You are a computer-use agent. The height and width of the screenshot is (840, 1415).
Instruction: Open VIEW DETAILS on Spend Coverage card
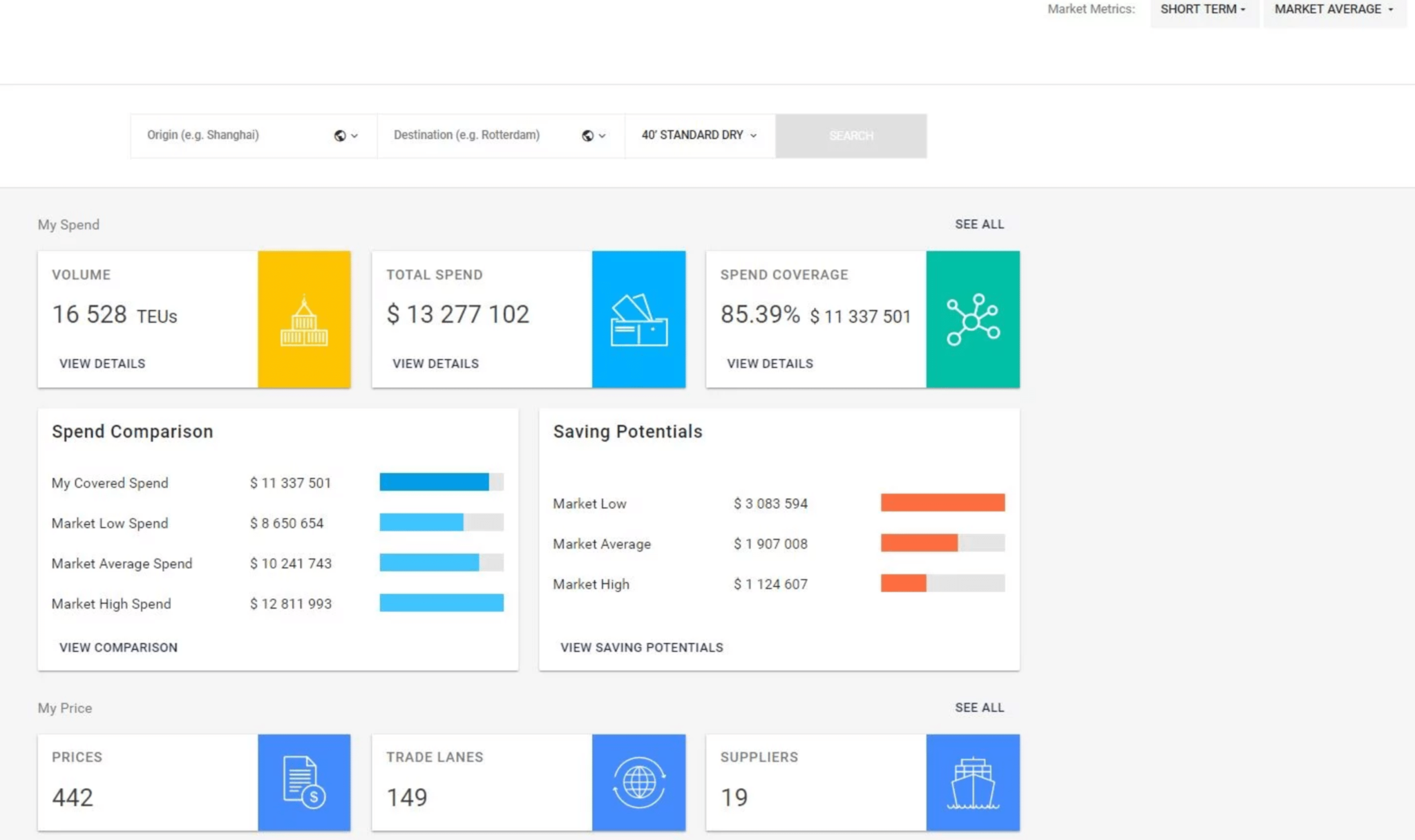tap(769, 363)
